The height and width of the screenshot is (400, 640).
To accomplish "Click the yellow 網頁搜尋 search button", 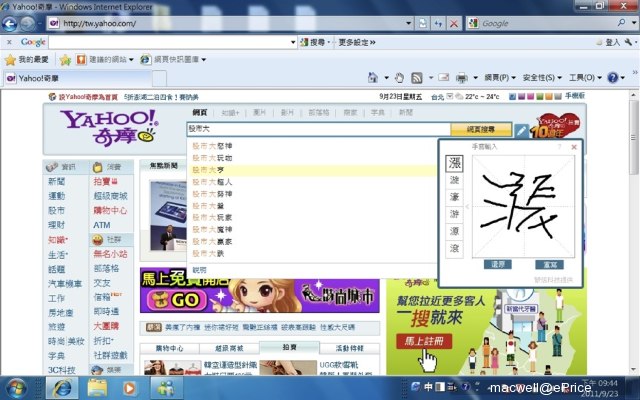I will [x=481, y=129].
